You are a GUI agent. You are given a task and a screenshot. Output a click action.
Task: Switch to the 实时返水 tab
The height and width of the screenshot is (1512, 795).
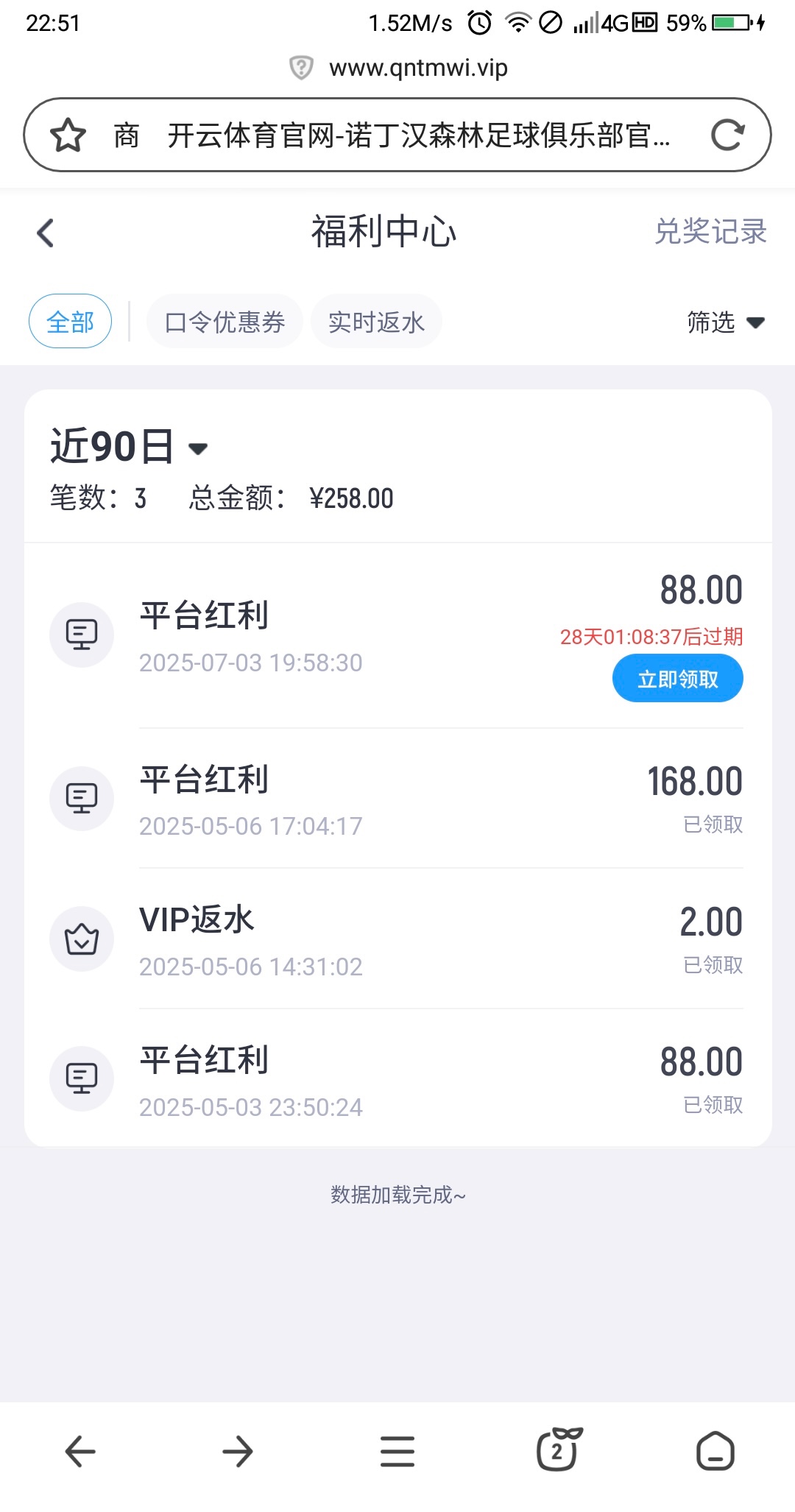[x=376, y=322]
